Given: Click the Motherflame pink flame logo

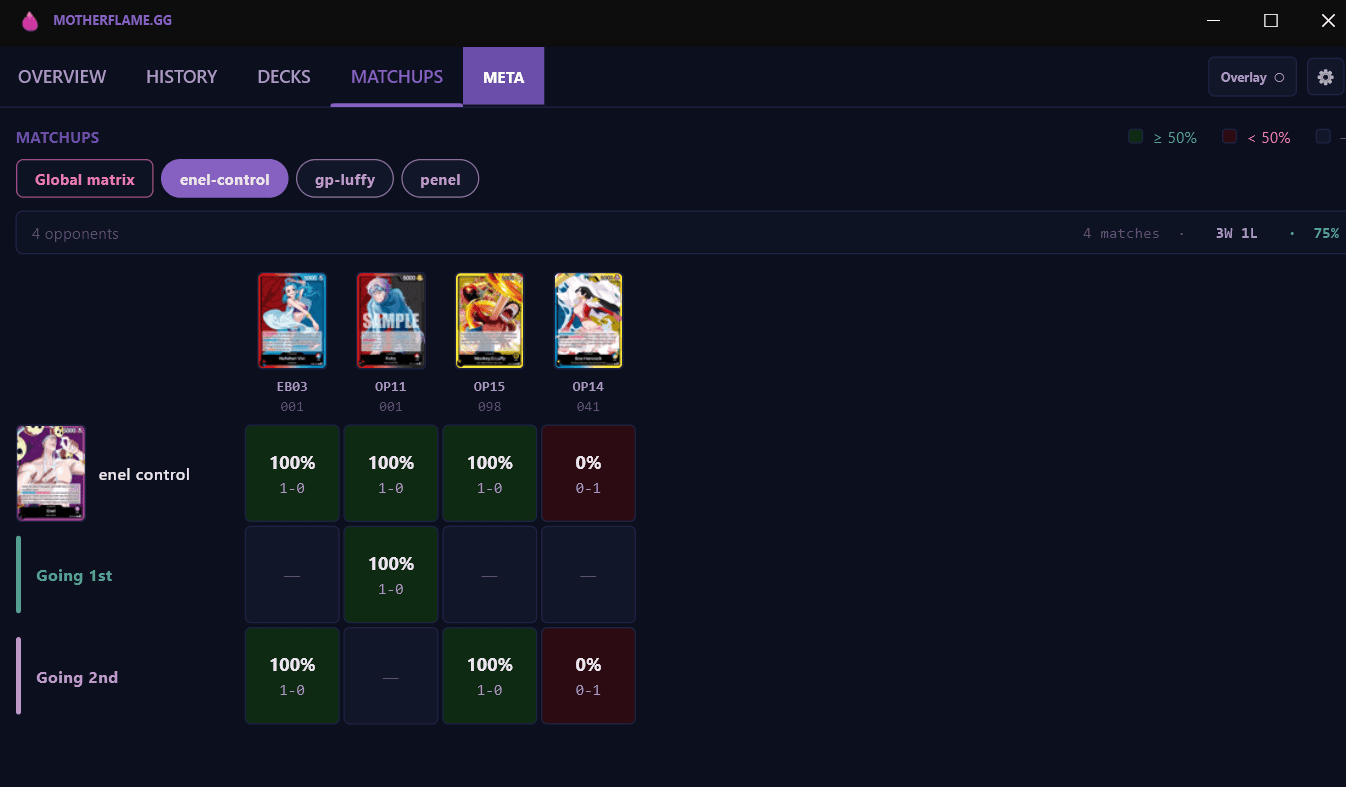Looking at the screenshot, I should (x=30, y=21).
